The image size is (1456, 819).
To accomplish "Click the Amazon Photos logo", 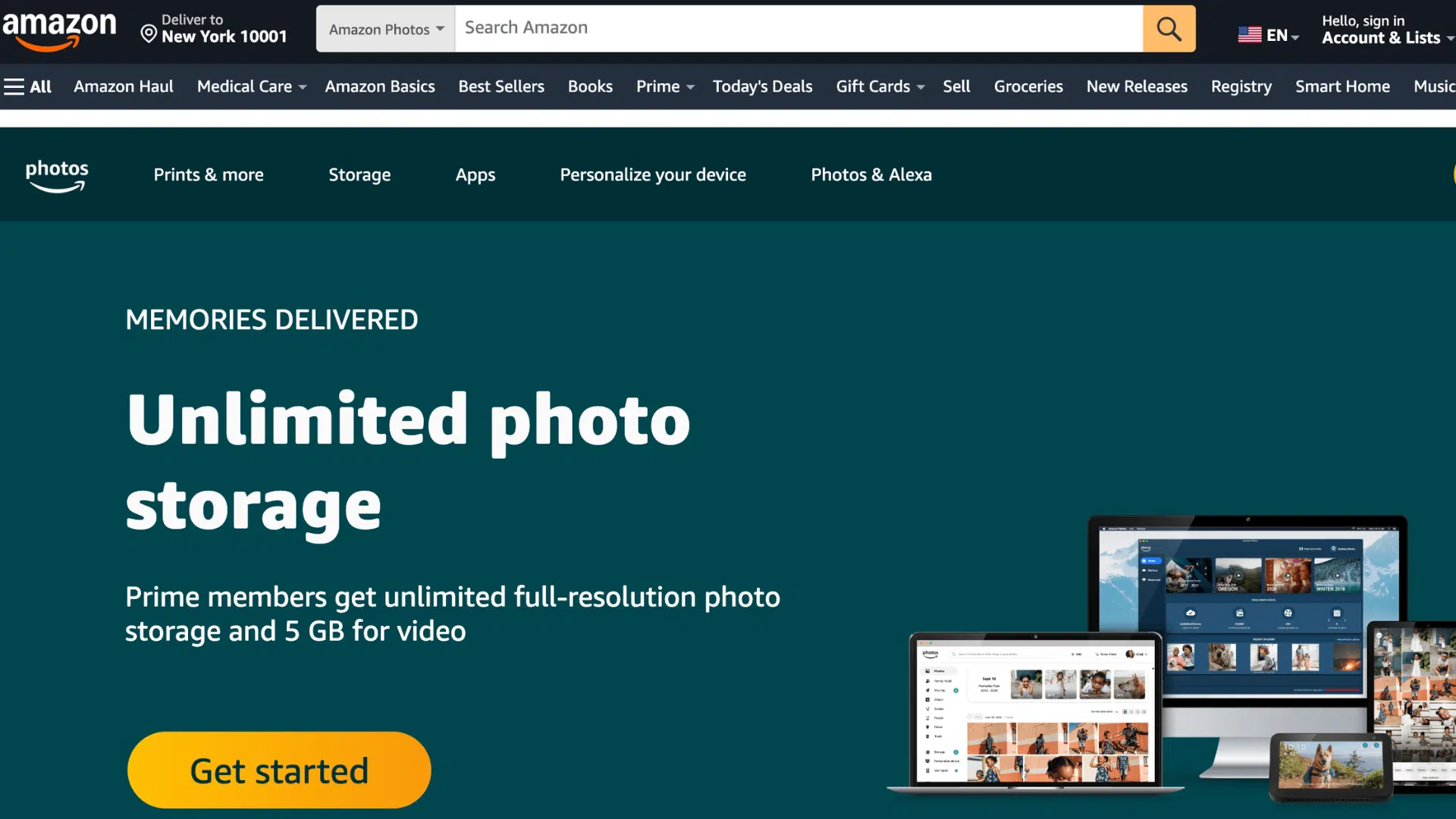I will click(x=57, y=175).
